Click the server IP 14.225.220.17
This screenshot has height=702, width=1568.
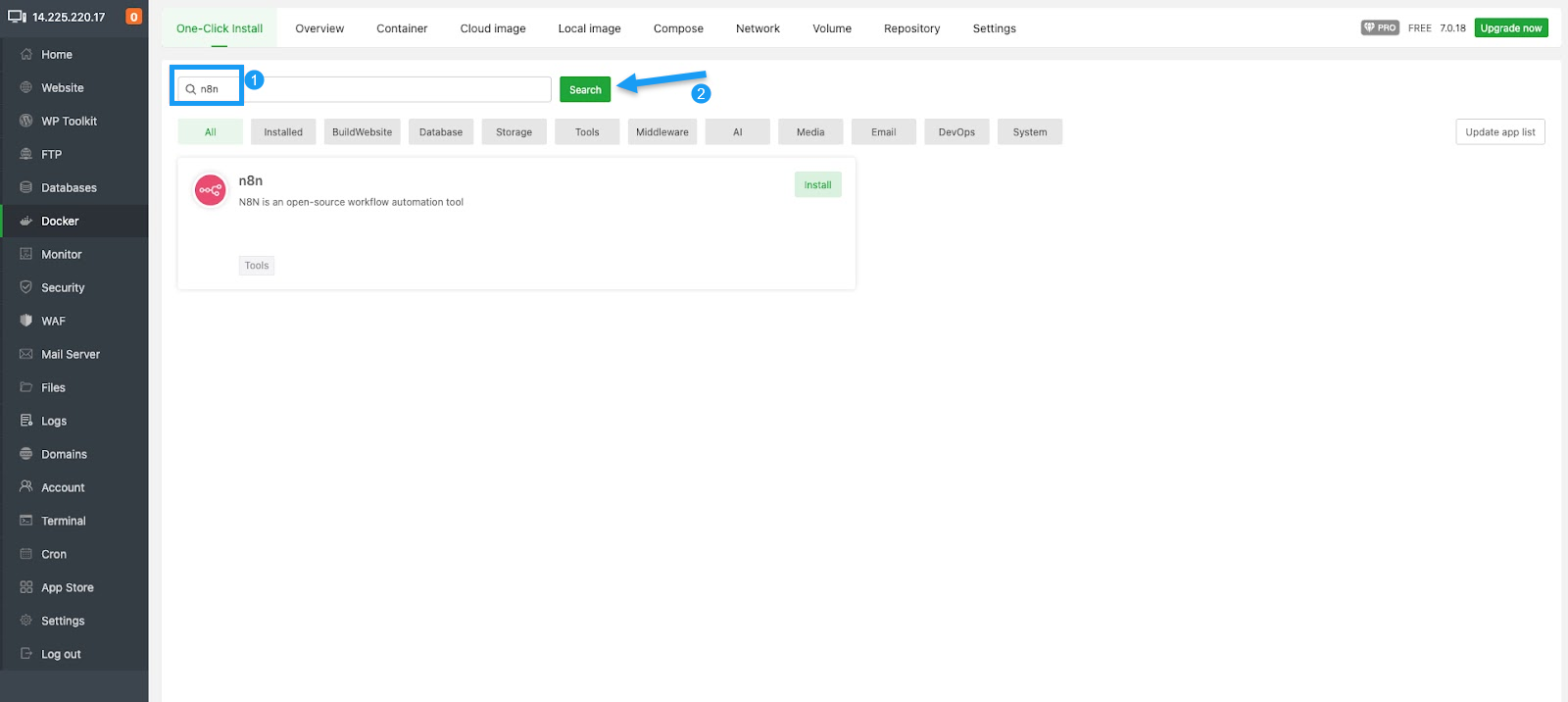tap(69, 17)
